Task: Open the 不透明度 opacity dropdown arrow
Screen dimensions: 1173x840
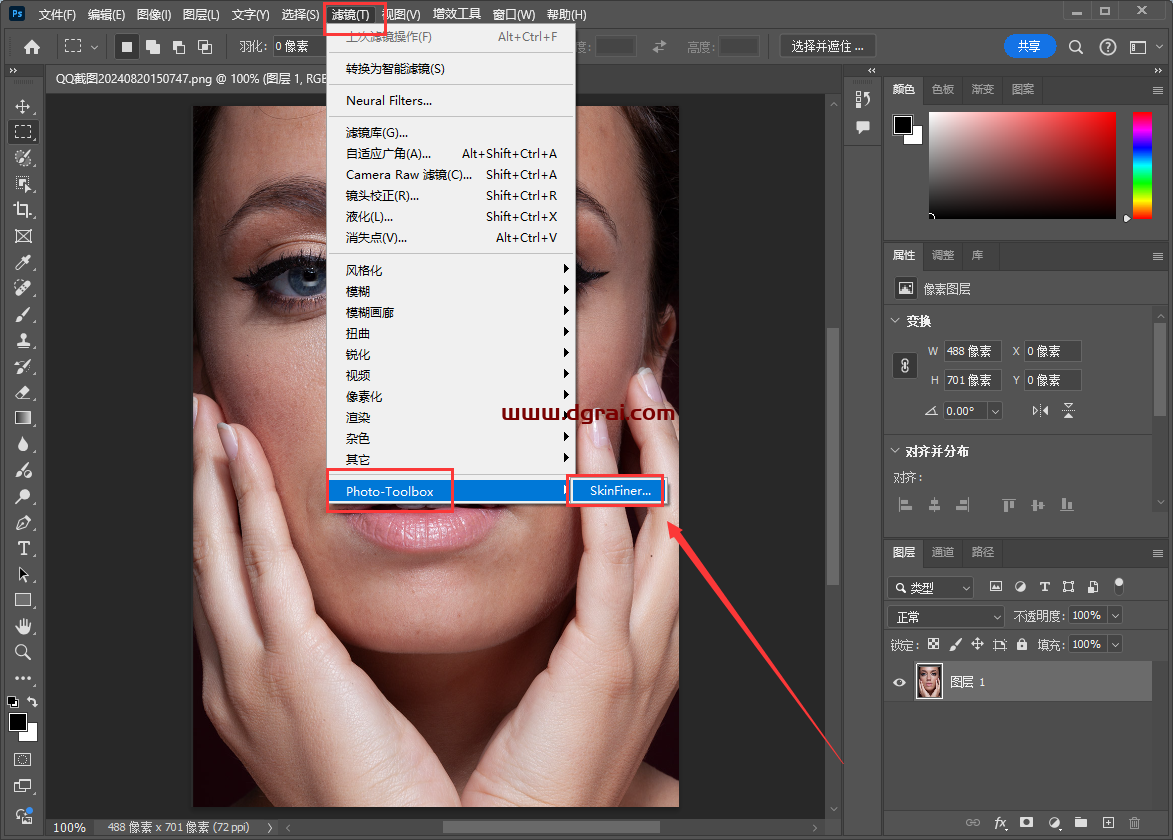Action: [x=1115, y=616]
